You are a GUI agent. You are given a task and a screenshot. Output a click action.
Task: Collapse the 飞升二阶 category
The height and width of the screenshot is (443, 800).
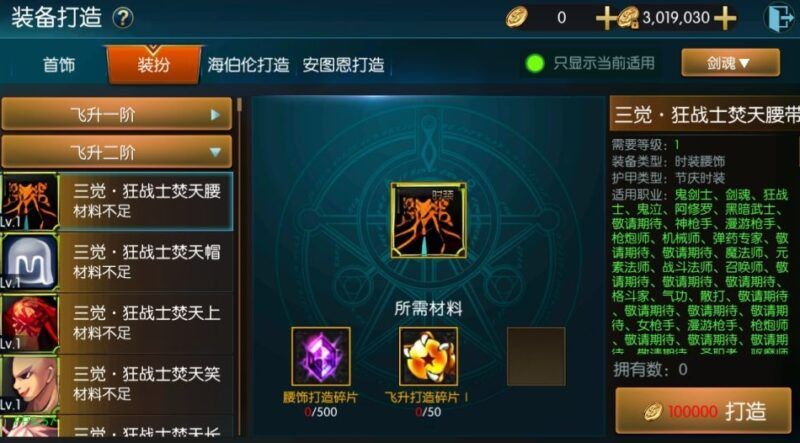116,152
